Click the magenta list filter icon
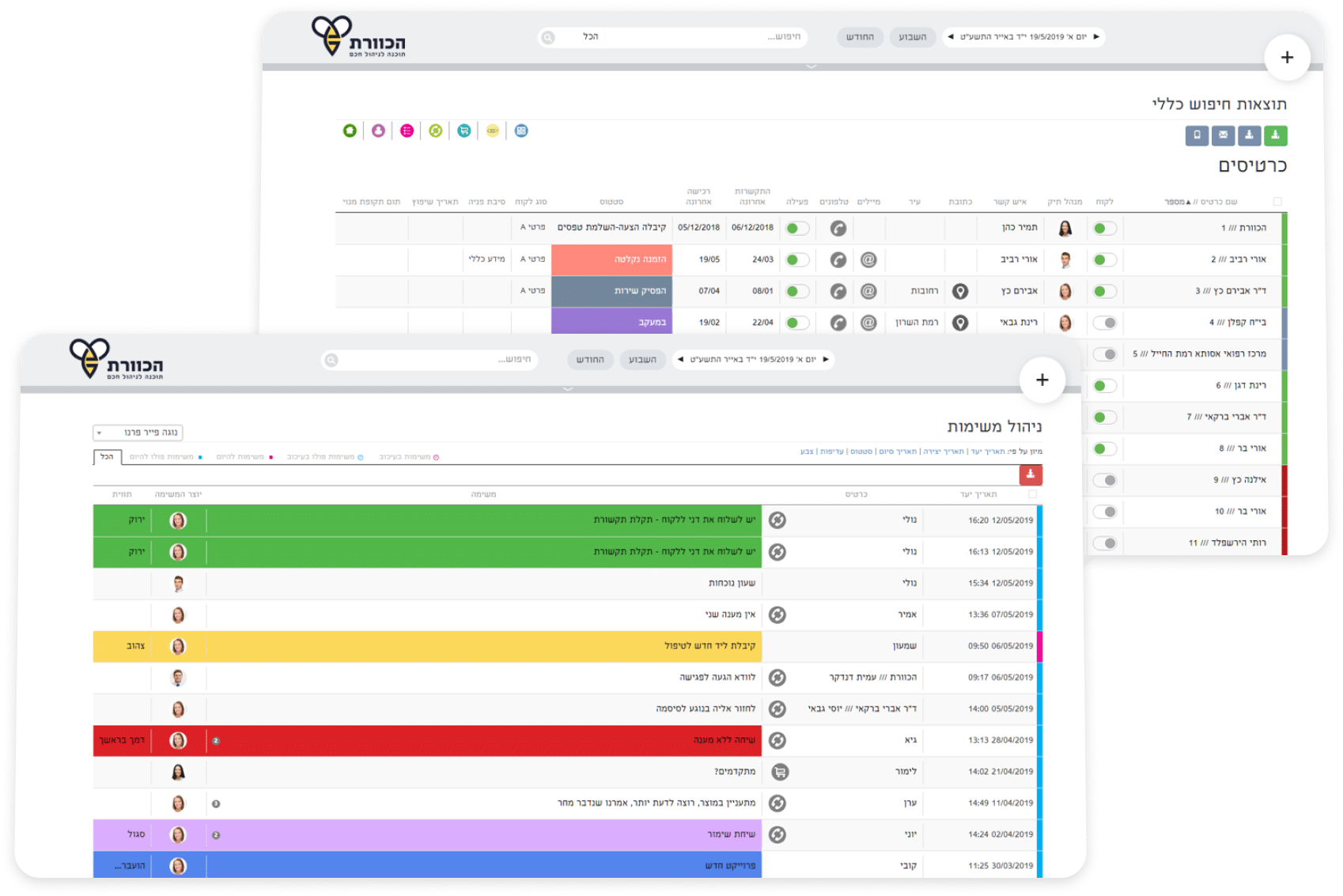The image size is (1343, 896). (x=407, y=130)
